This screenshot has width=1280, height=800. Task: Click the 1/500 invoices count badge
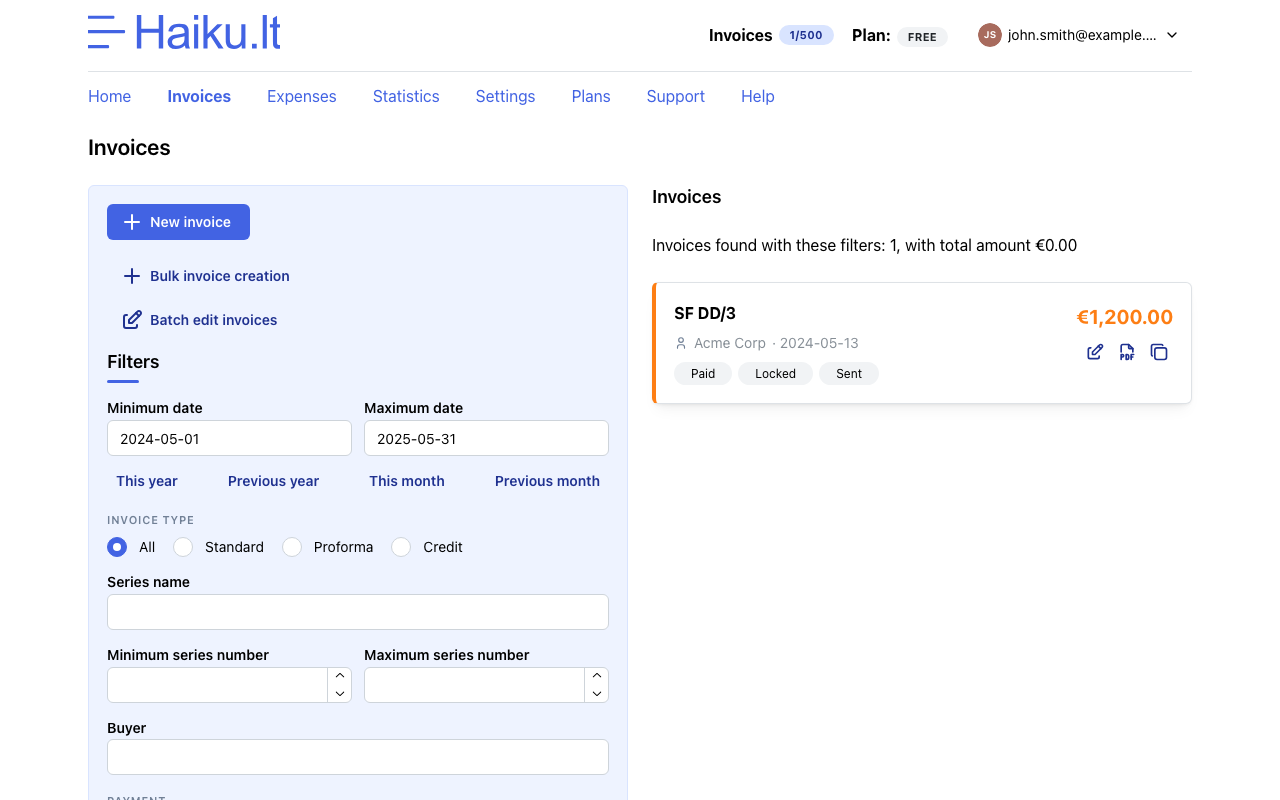[x=806, y=35]
